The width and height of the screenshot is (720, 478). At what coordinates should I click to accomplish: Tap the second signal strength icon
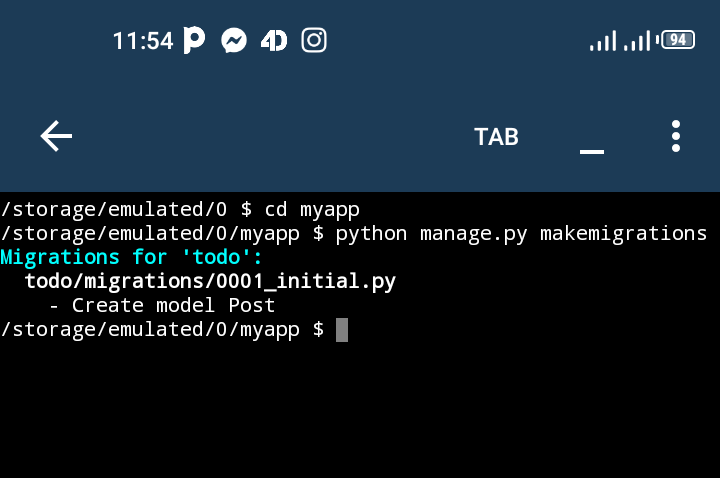(x=637, y=40)
